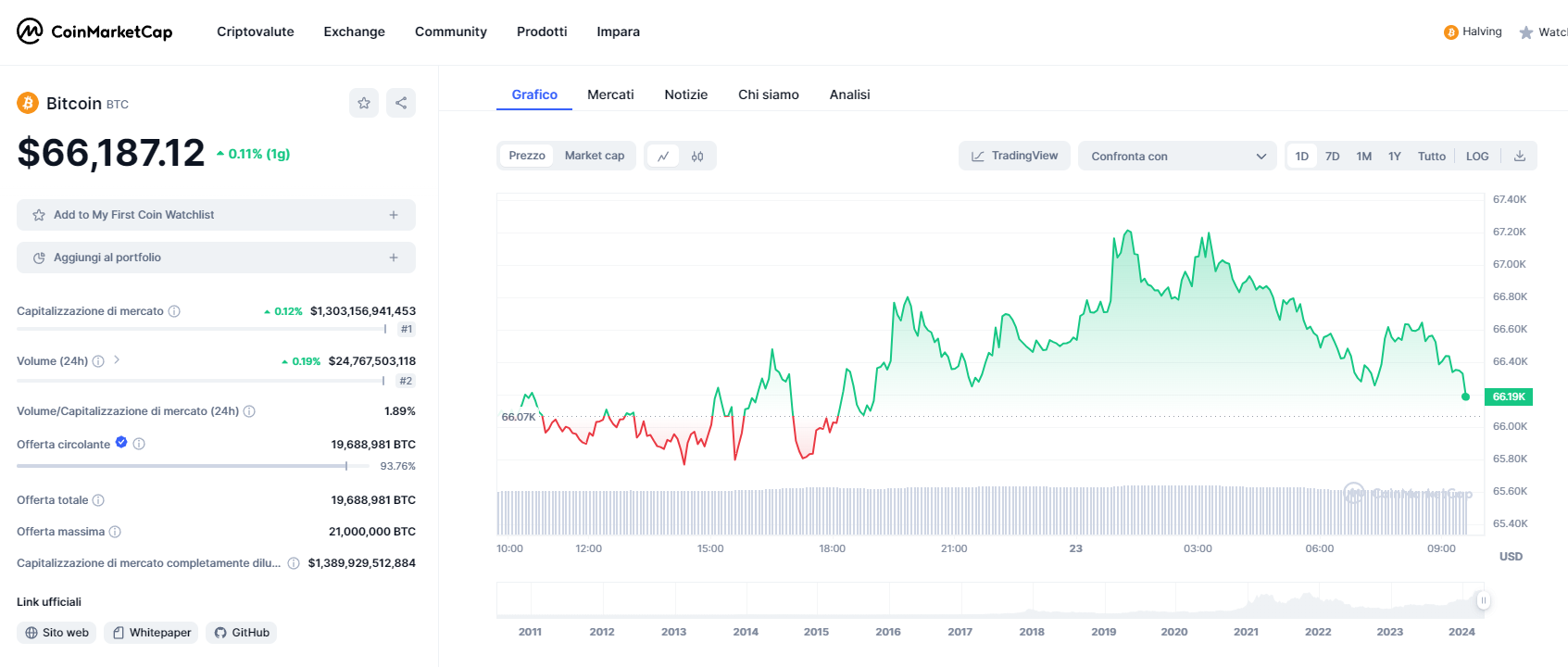This screenshot has height=667, width=1568.
Task: Click the TradingView button
Action: 1014,156
